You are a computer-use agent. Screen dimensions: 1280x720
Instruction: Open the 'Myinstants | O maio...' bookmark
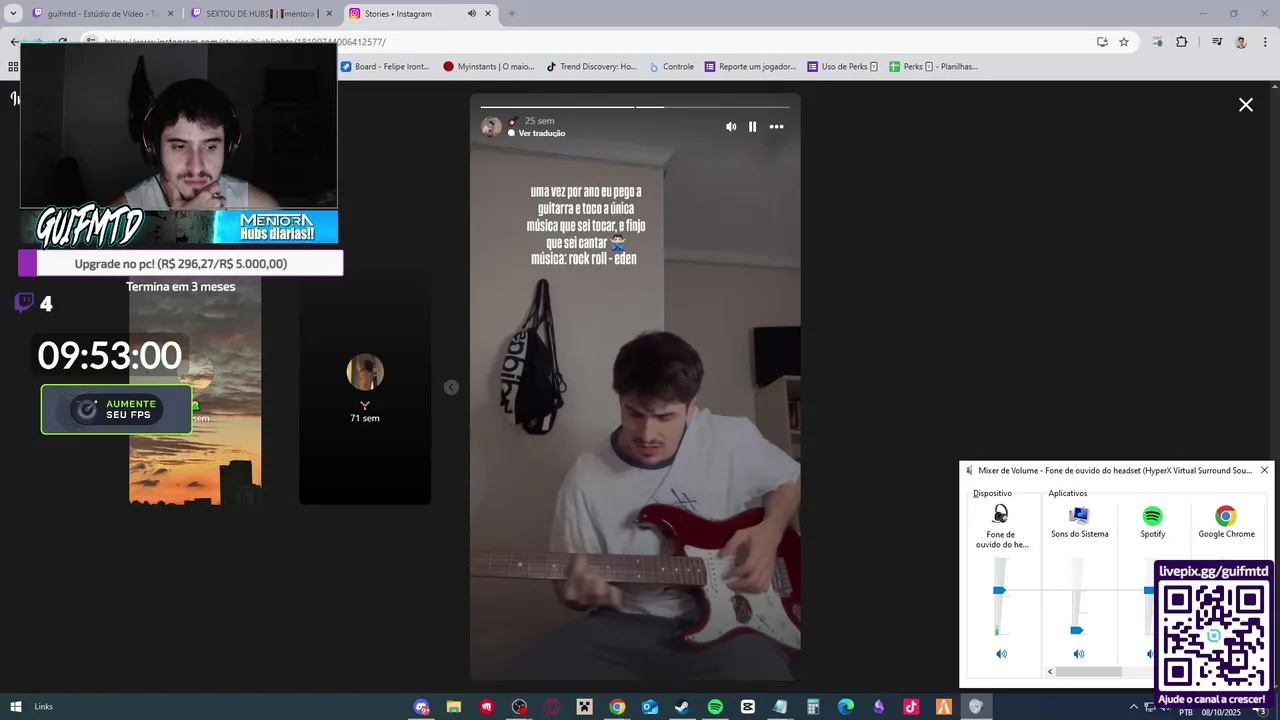(489, 67)
